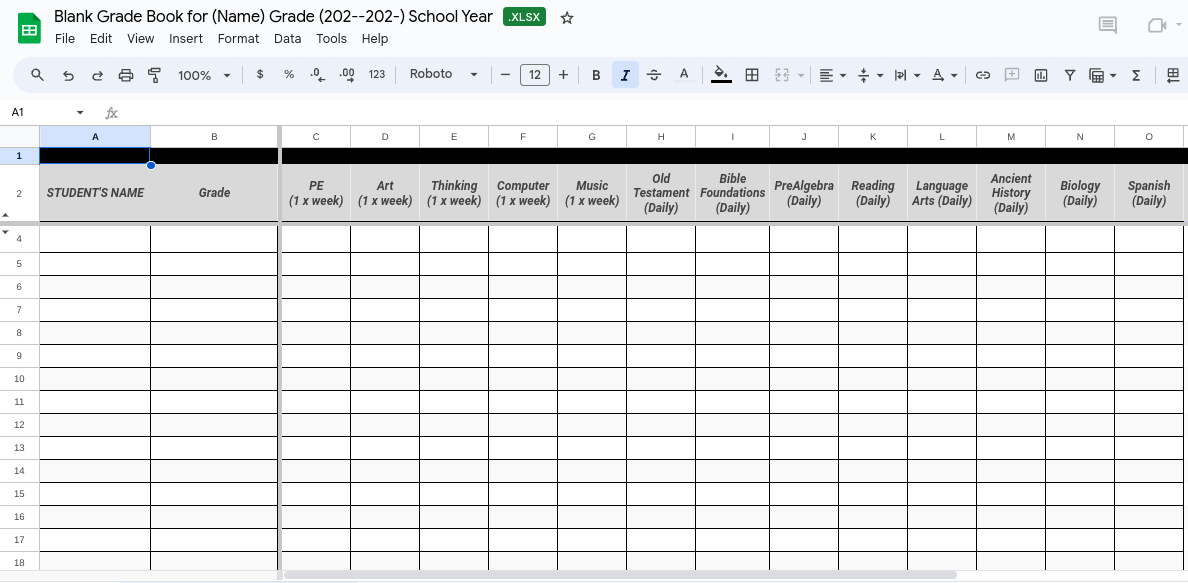Open the fill color picker
This screenshot has width=1188, height=583.
click(722, 75)
